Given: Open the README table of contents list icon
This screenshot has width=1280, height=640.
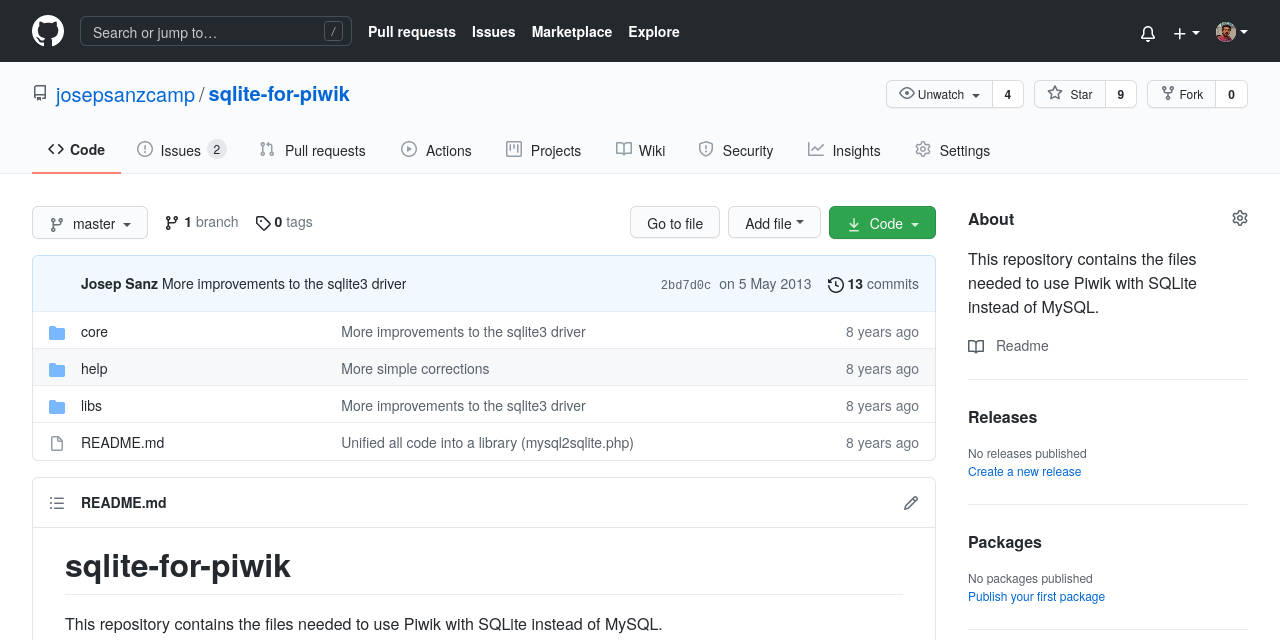Looking at the screenshot, I should point(57,503).
